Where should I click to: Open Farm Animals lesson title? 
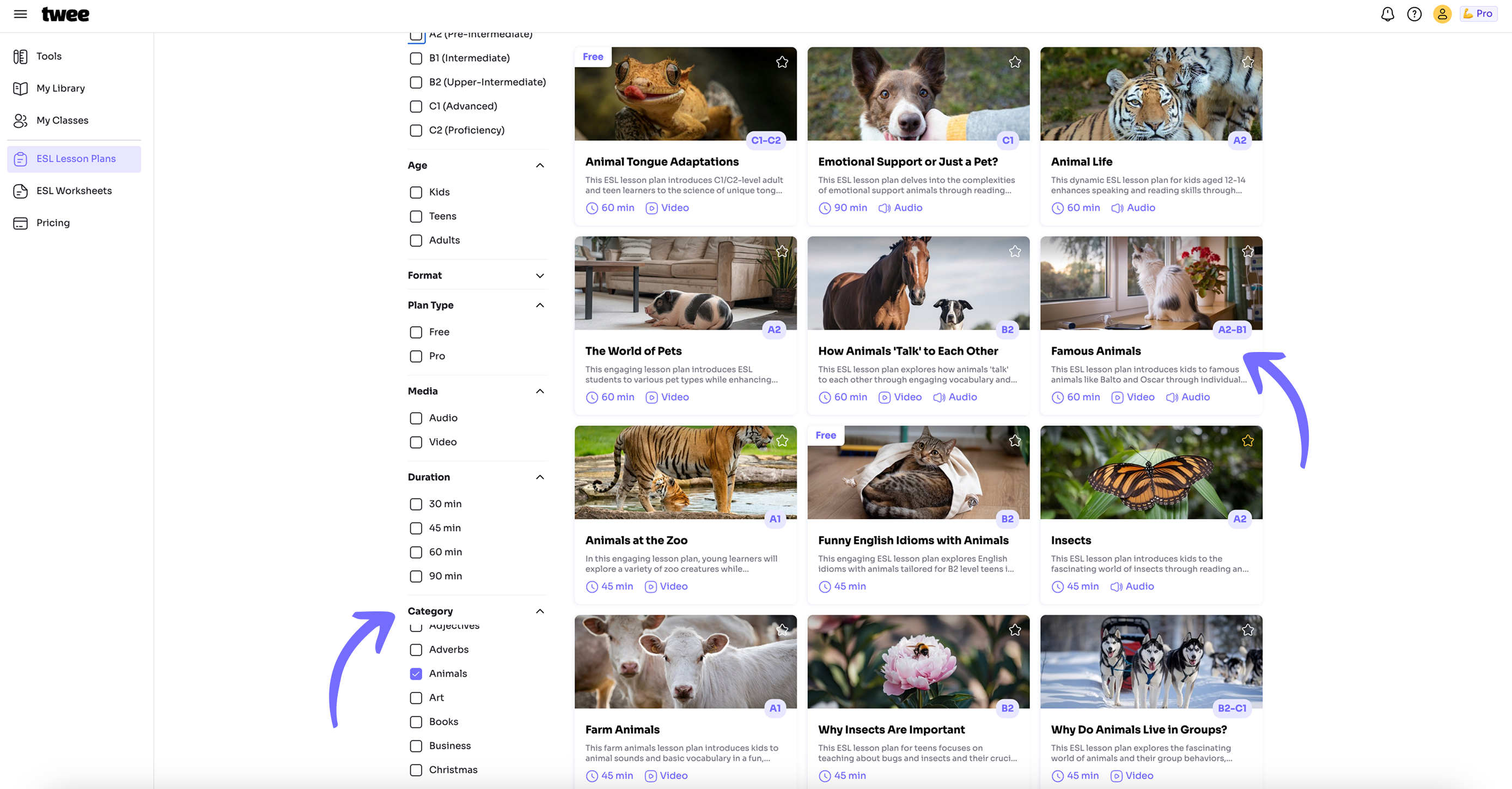click(x=622, y=730)
